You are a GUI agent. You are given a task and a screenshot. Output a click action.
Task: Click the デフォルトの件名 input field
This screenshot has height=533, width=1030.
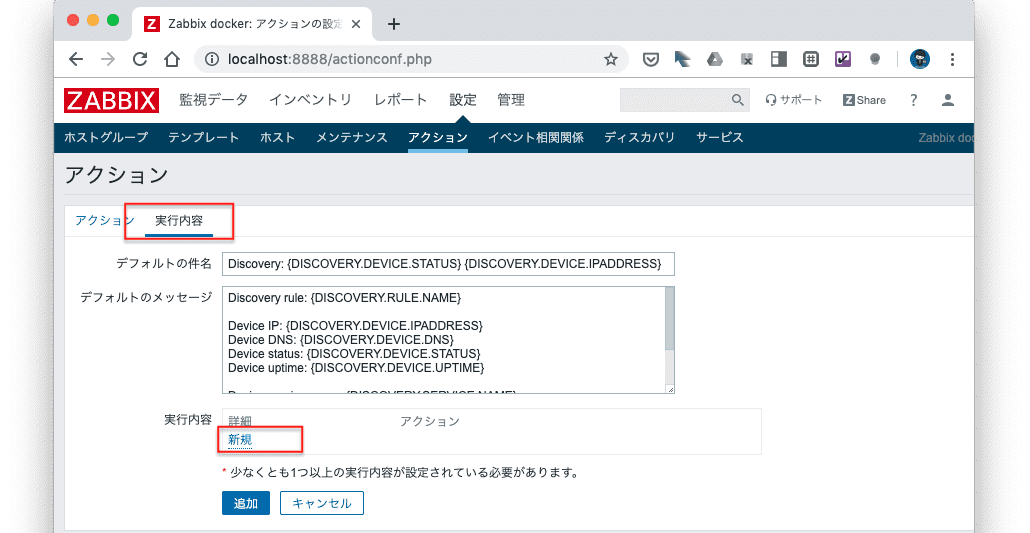click(x=448, y=264)
